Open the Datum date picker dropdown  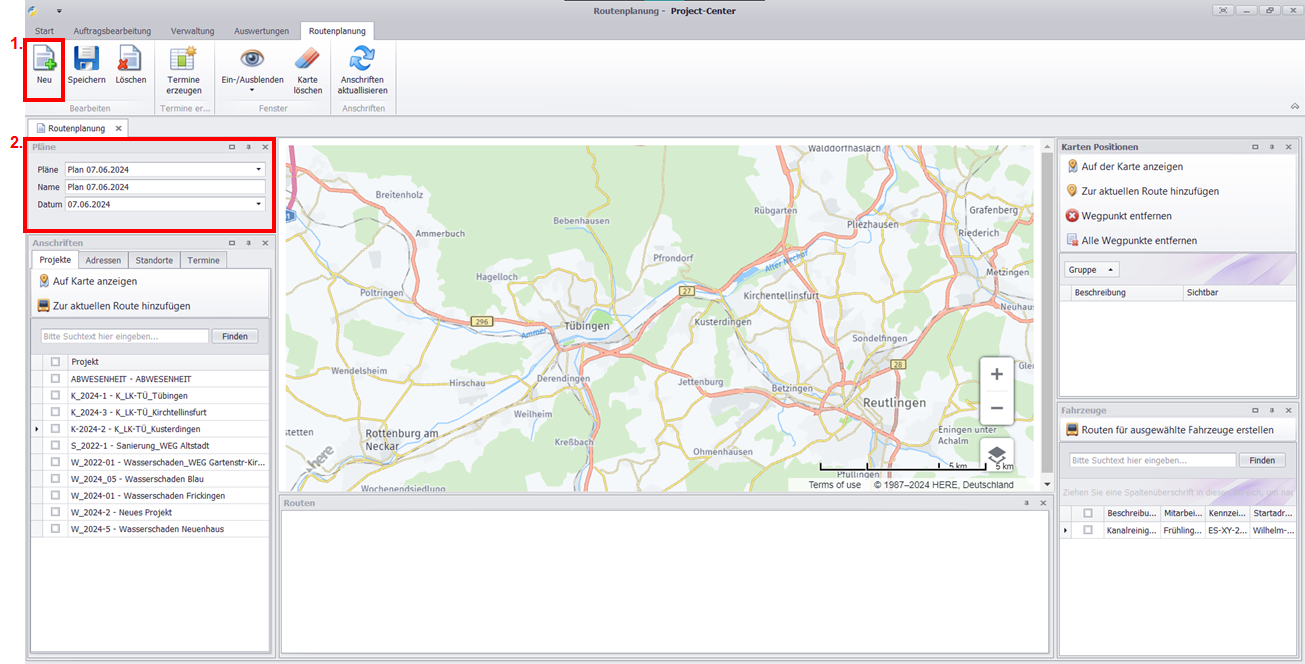(x=259, y=204)
